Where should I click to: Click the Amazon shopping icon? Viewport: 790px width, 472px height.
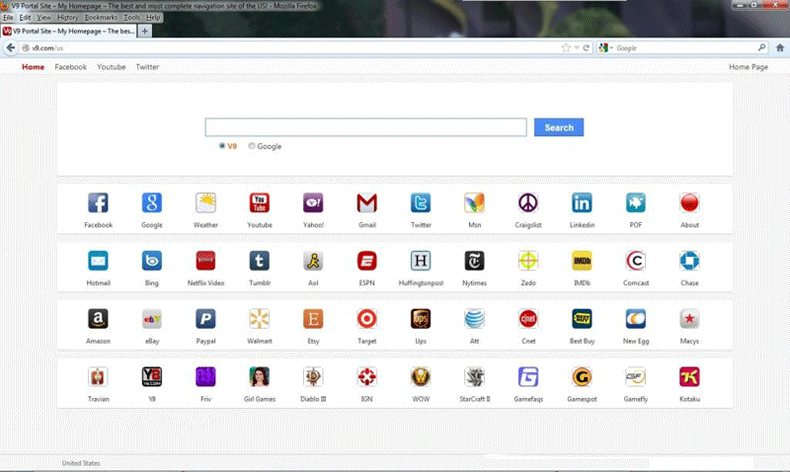click(x=98, y=319)
